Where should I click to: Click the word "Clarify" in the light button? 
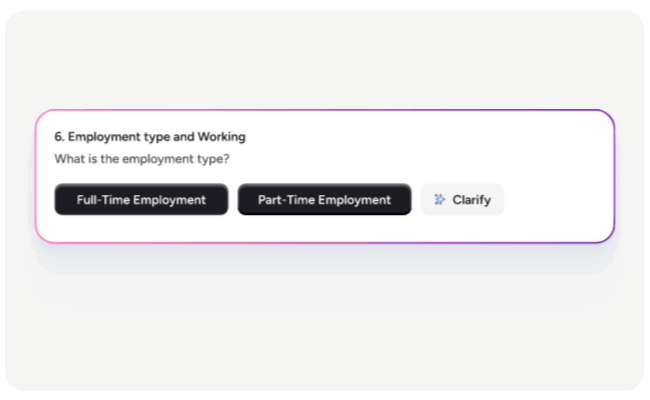click(471, 199)
